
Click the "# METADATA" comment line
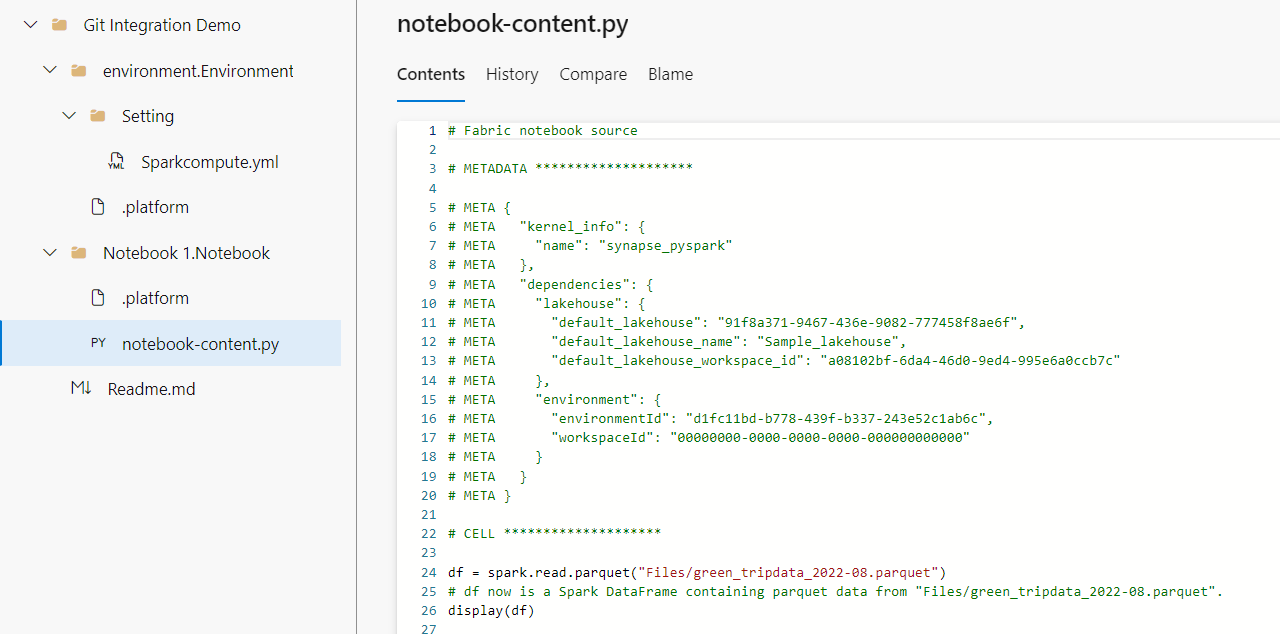(570, 169)
